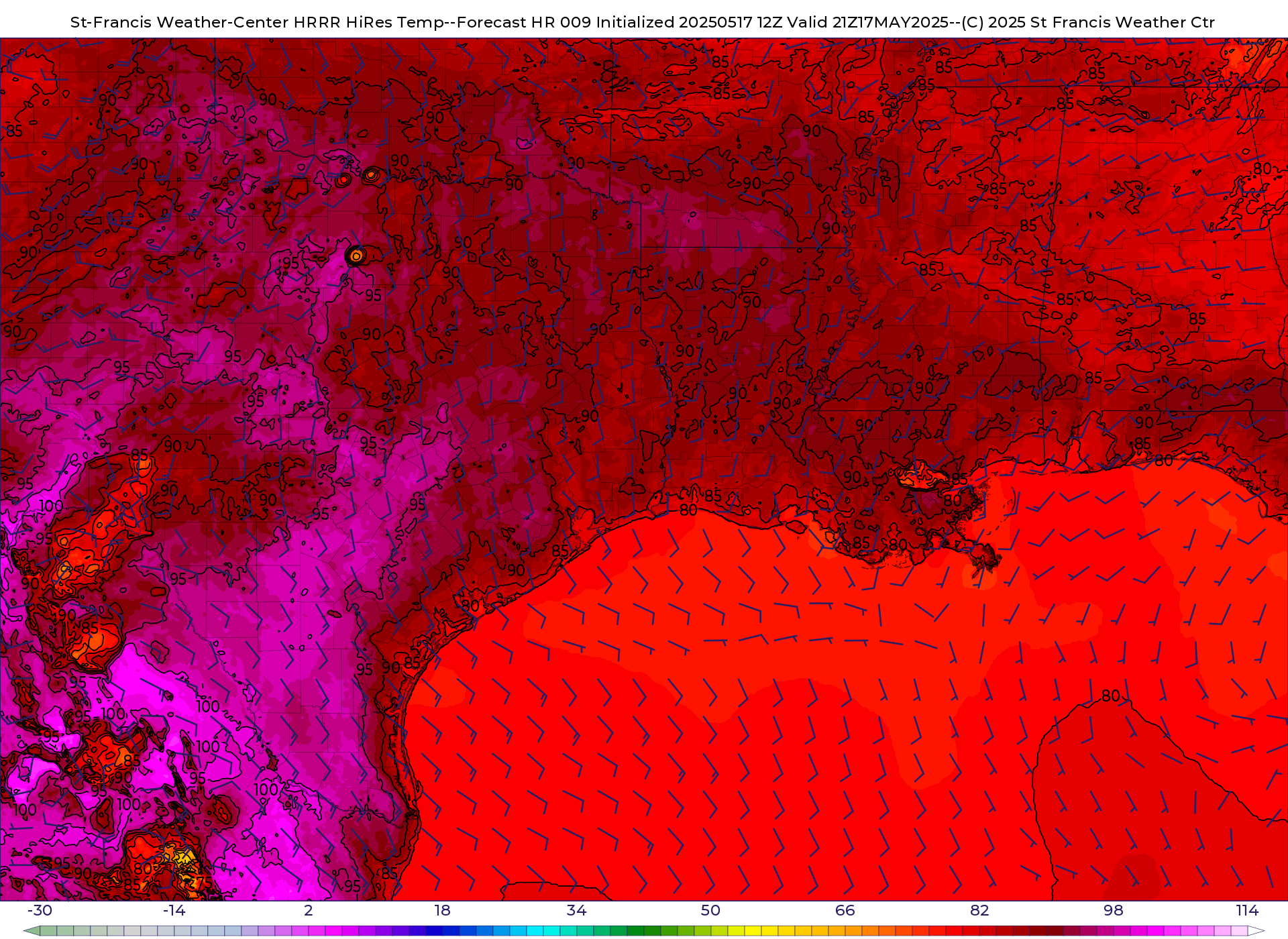This screenshot has width=1288, height=939.
Task: Click the -30 label on the color scale
Action: 40,910
